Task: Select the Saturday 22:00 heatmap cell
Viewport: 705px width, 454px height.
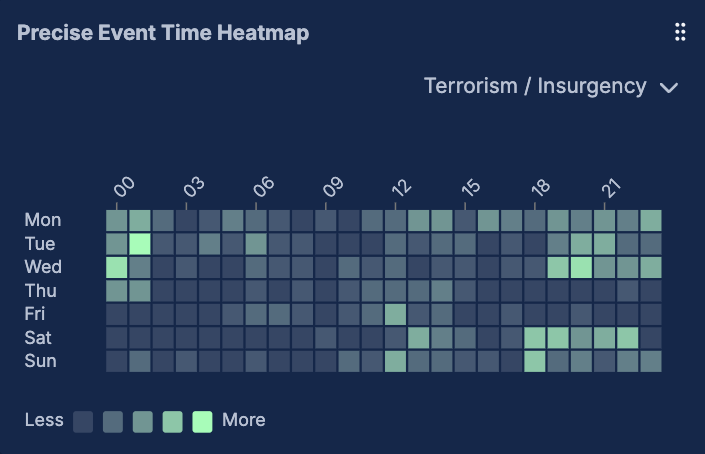Action: pyautogui.click(x=628, y=338)
